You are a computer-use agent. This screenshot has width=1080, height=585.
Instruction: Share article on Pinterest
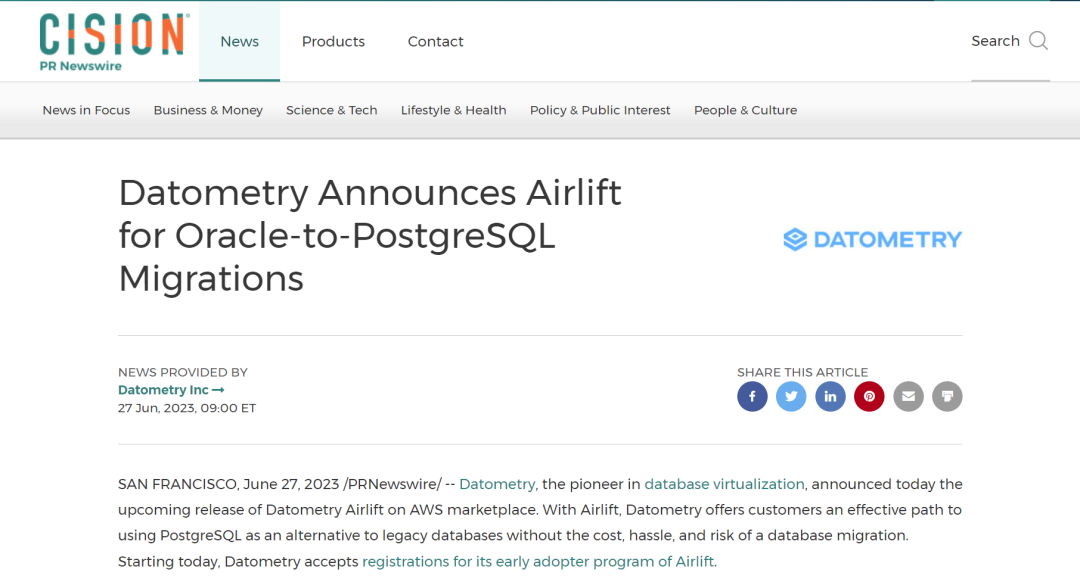(x=869, y=396)
